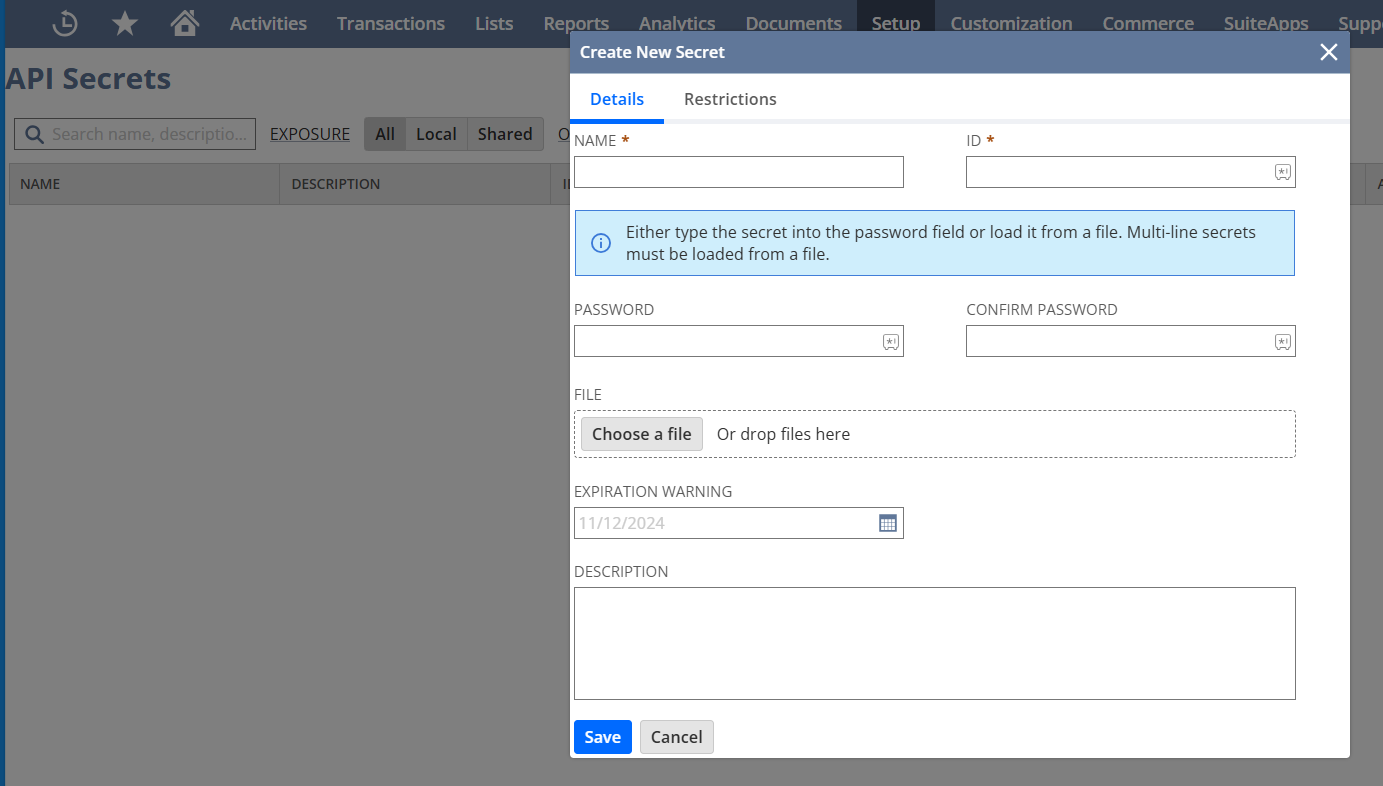Select the Shared exposure filter
The image size is (1383, 786).
click(x=504, y=134)
